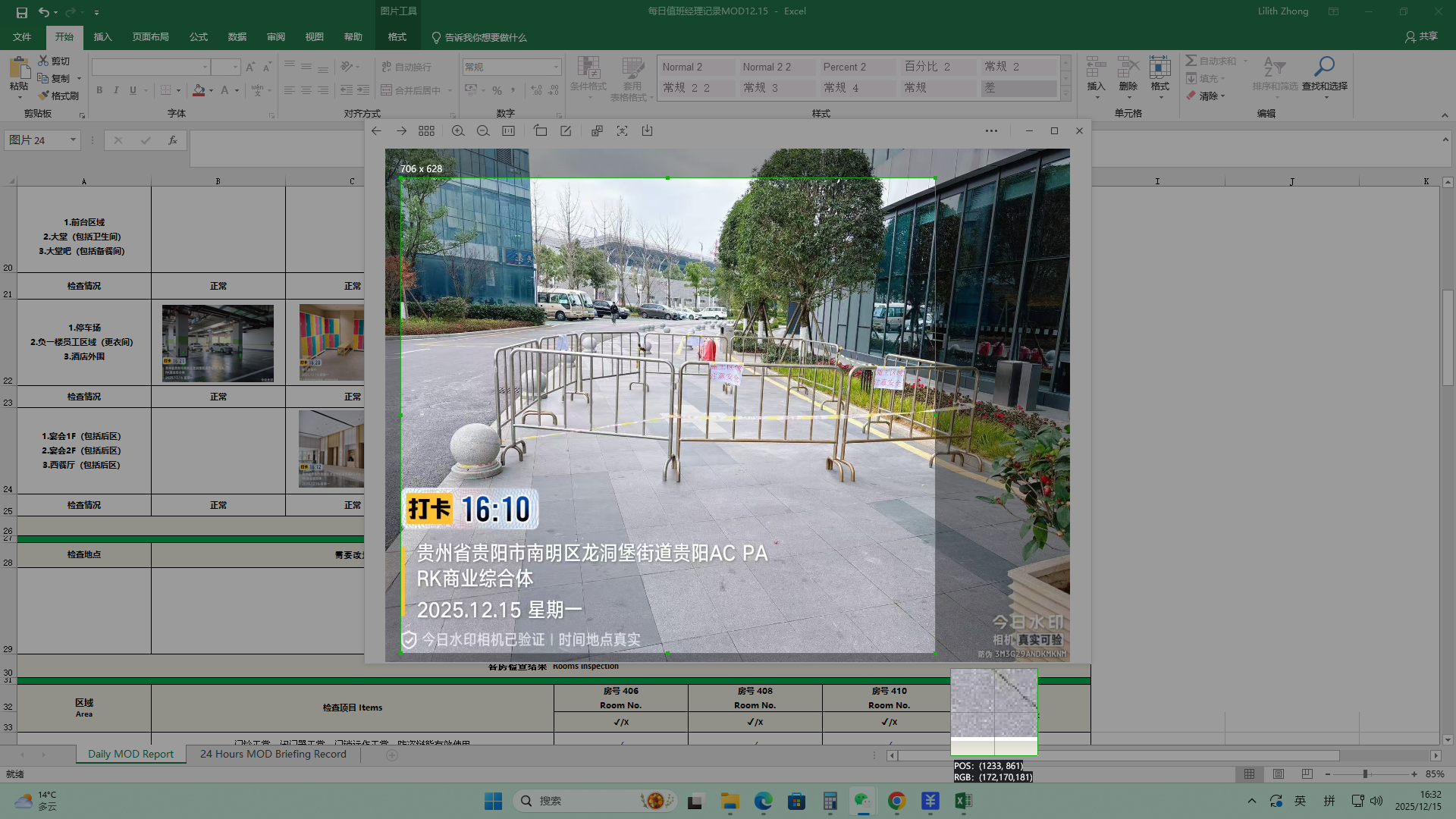
Task: Rotate the previewed image
Action: tap(540, 131)
